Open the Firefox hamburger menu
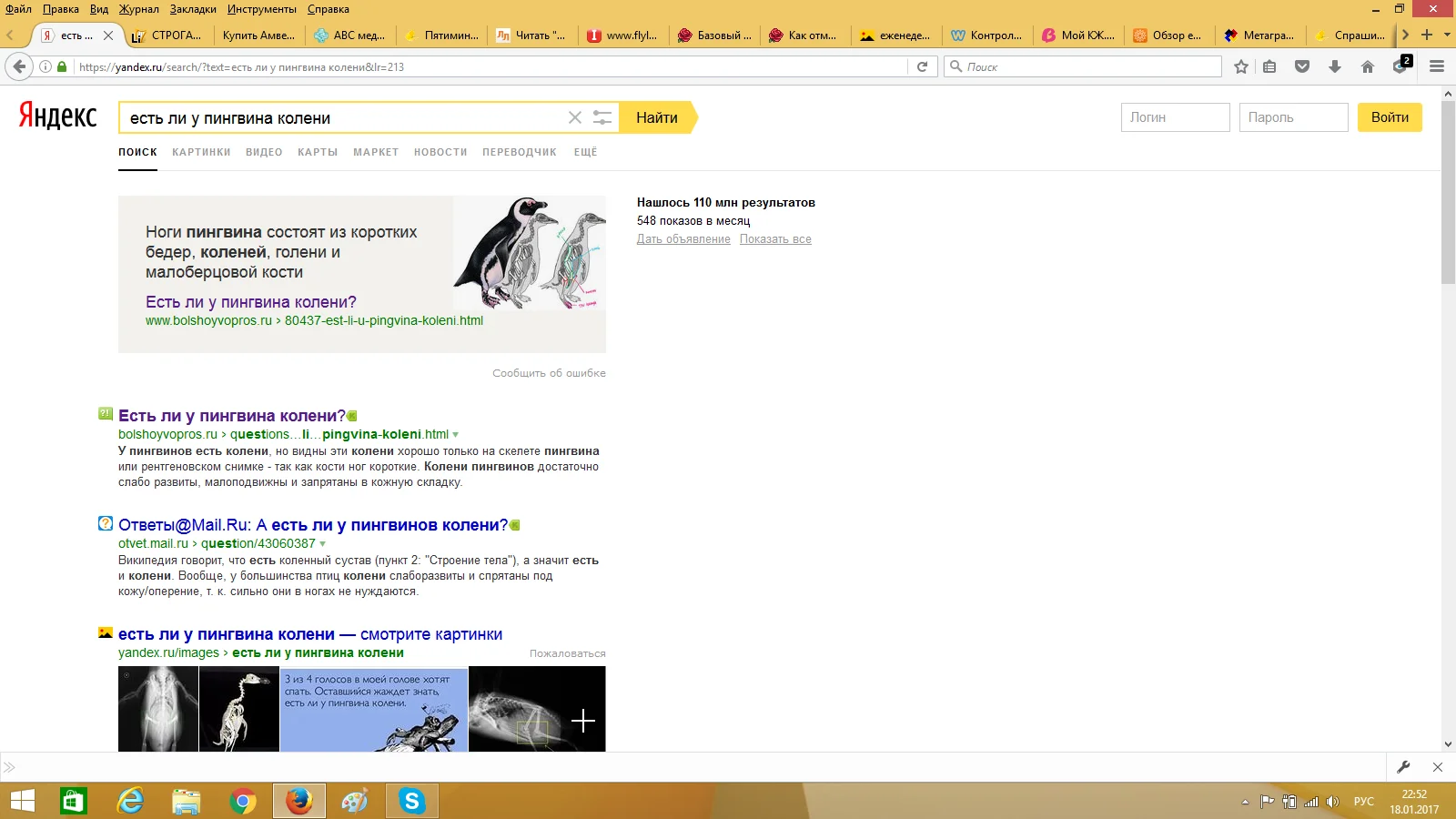 [x=1437, y=66]
